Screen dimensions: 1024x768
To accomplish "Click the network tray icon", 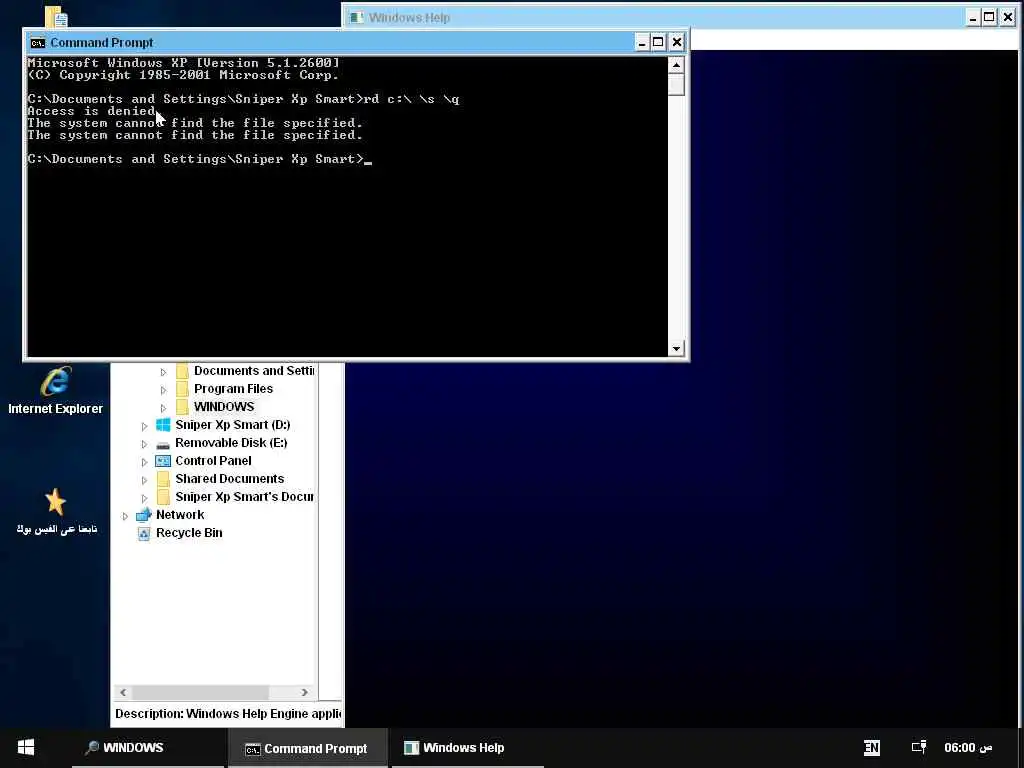I will 919,747.
